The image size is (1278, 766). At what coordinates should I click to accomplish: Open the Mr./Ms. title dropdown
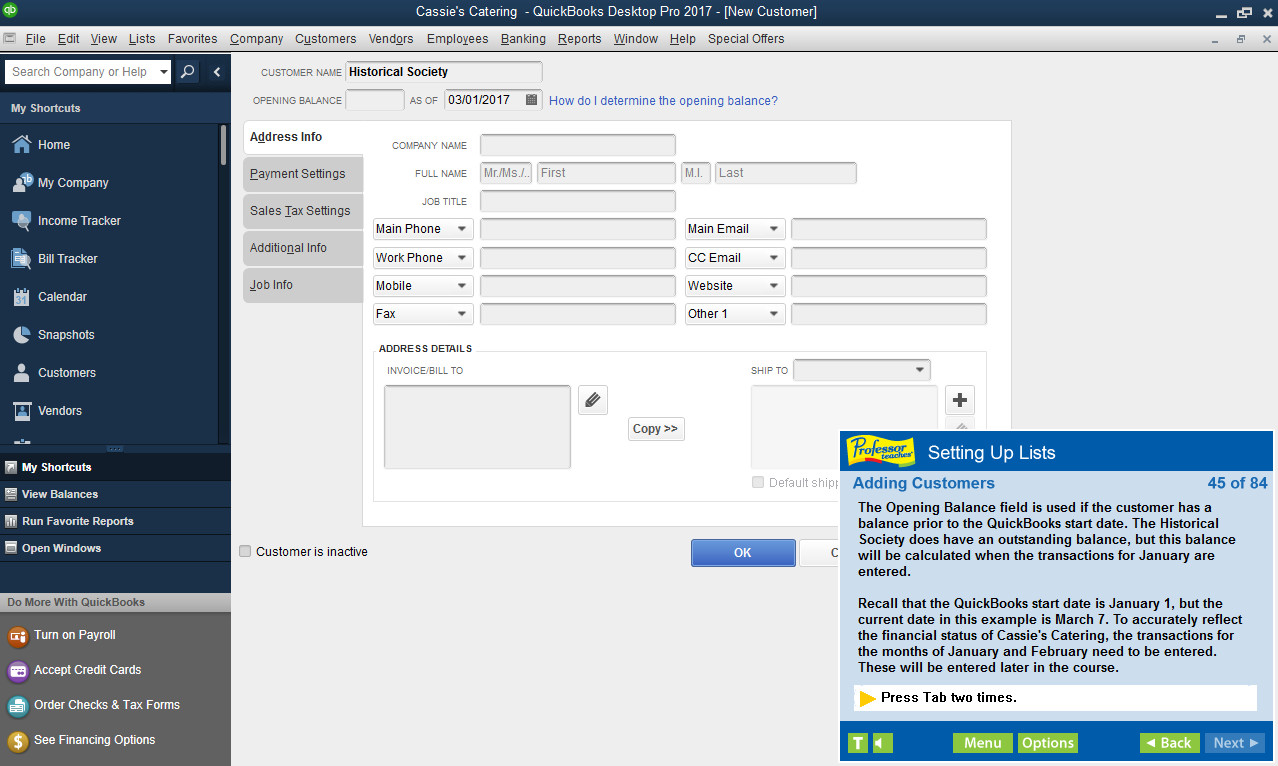[505, 172]
